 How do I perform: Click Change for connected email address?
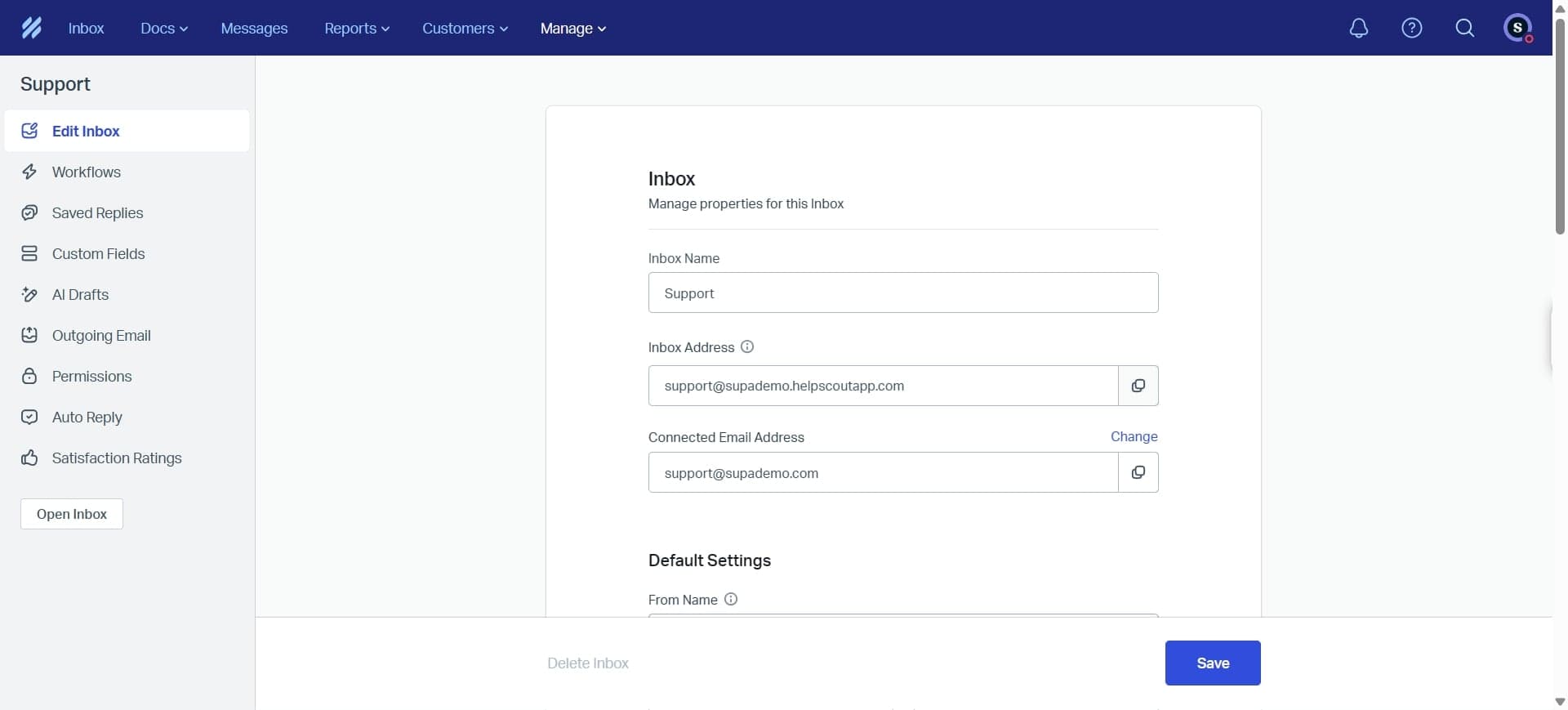click(1134, 436)
